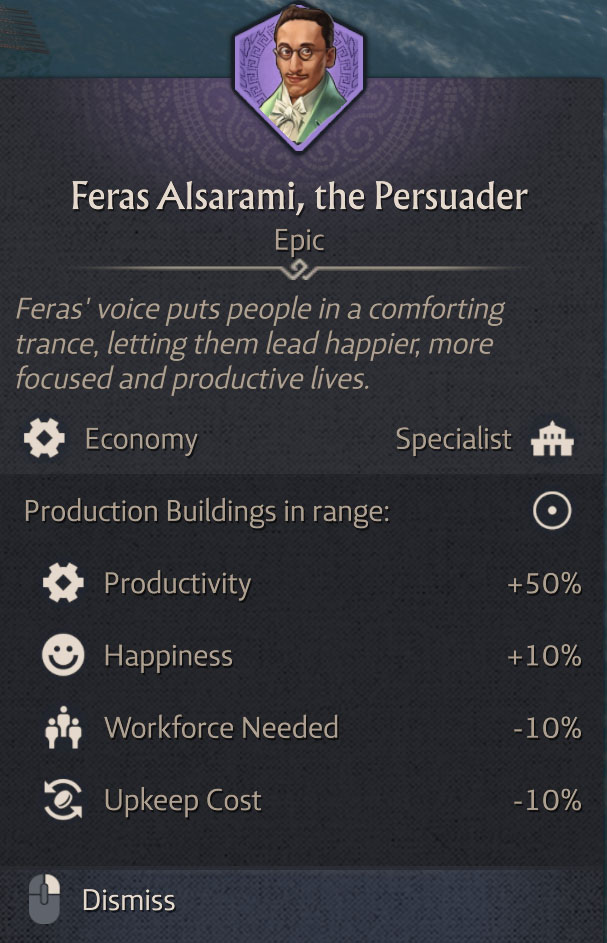Click the item name Feras Alsarami, the Persuader
Viewport: 607px width, 943px height.
tap(299, 196)
